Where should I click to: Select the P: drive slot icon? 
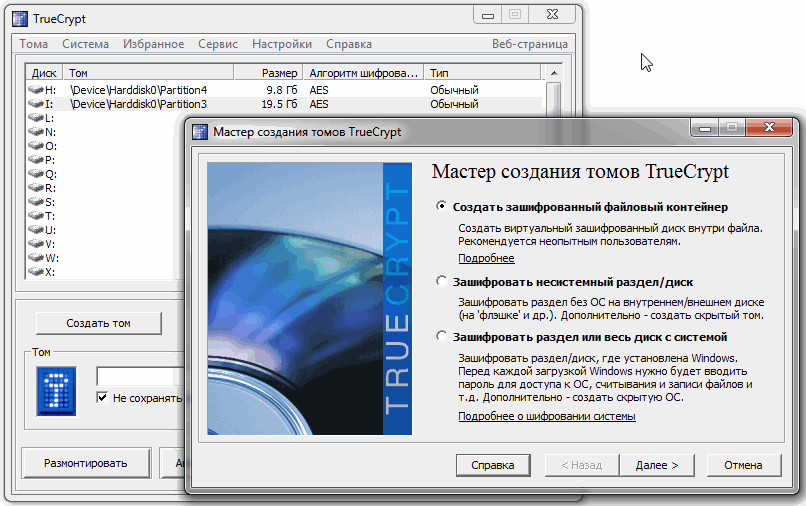36,160
